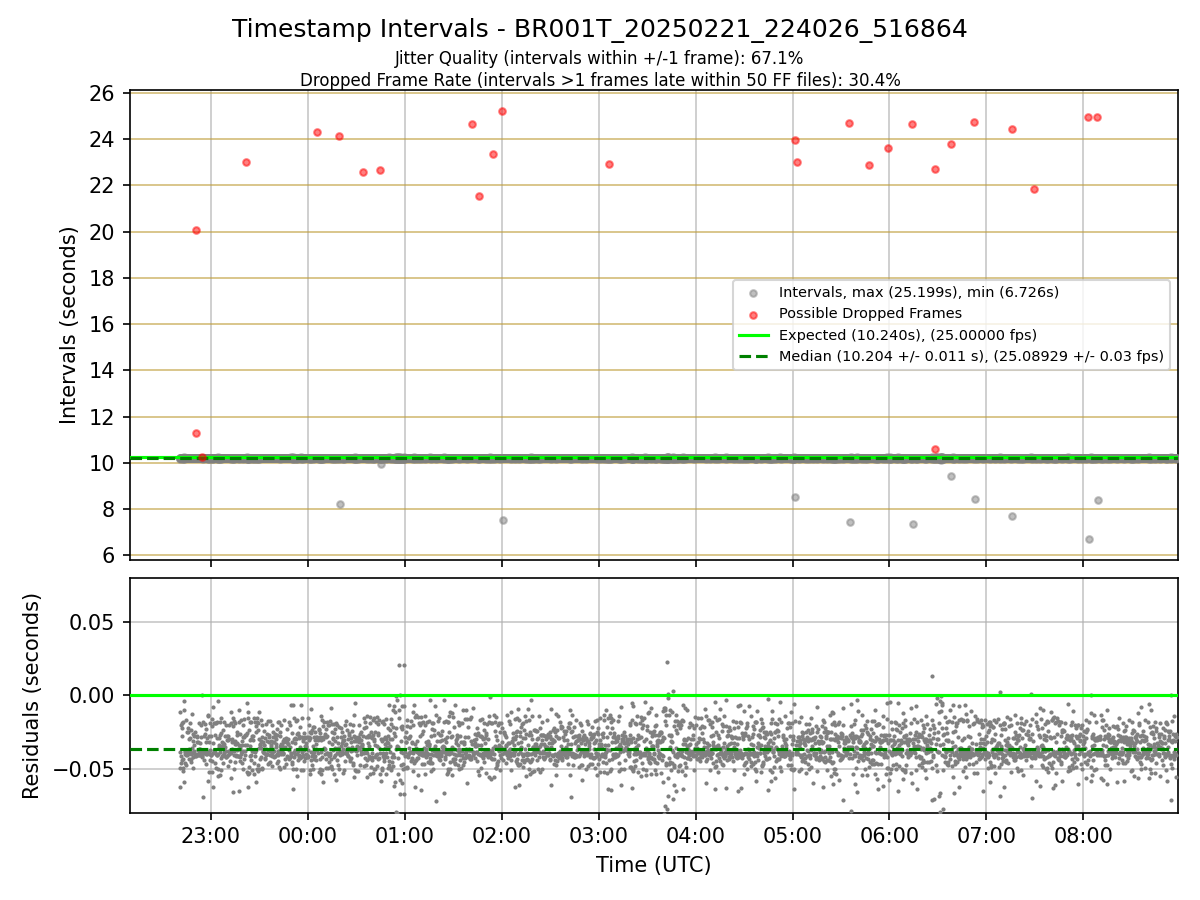The image size is (1200, 900).
Task: Click the grey dot marker in the legend
Action: click(x=754, y=293)
